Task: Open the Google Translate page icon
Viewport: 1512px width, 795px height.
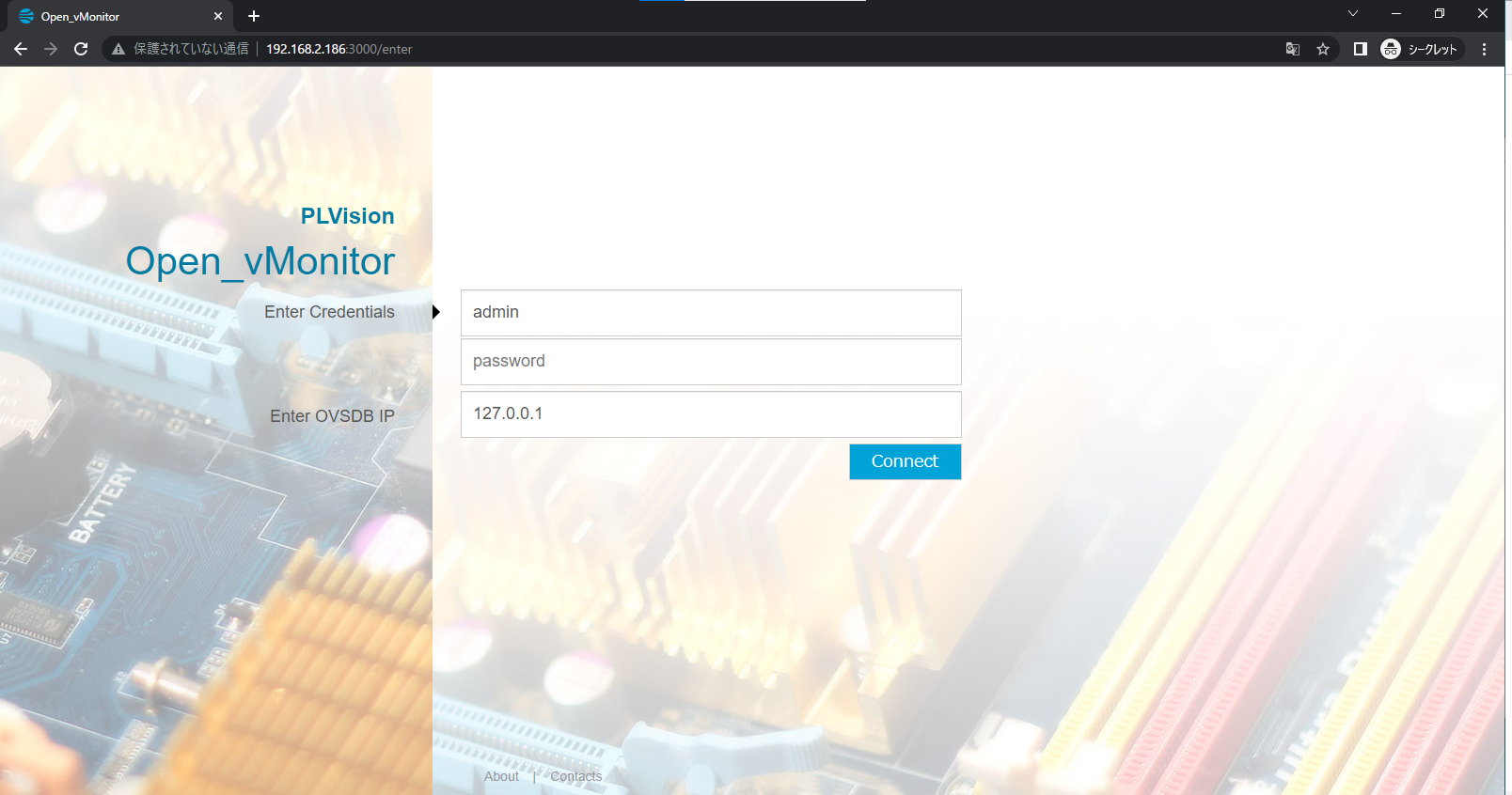Action: [1293, 49]
